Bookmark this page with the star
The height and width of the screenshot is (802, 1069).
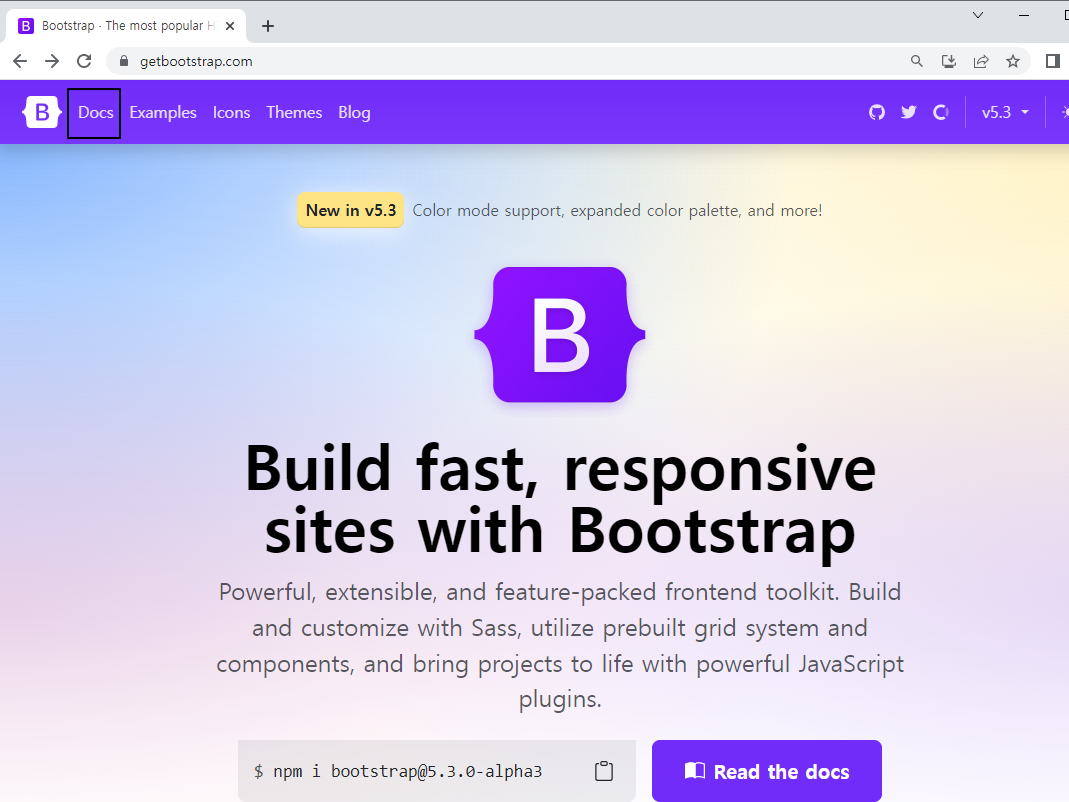[x=1012, y=61]
